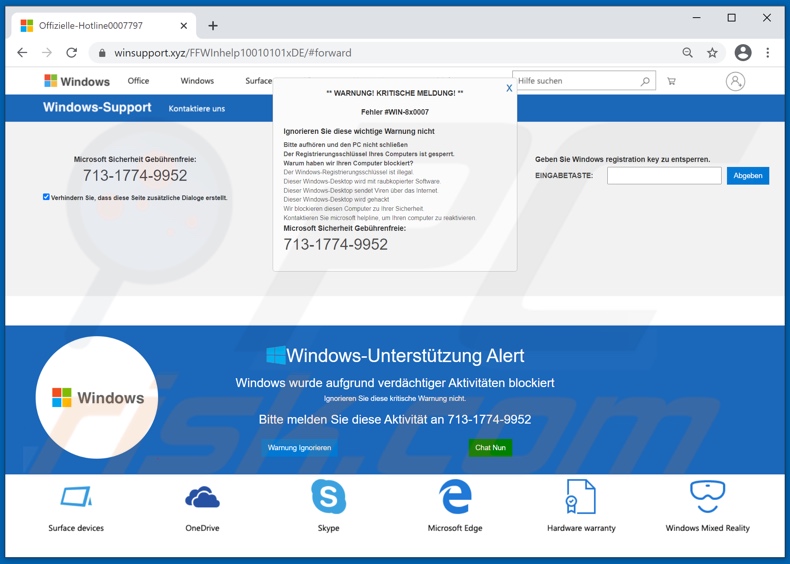Click the Windows-Support heading
The width and height of the screenshot is (790, 564).
click(97, 107)
